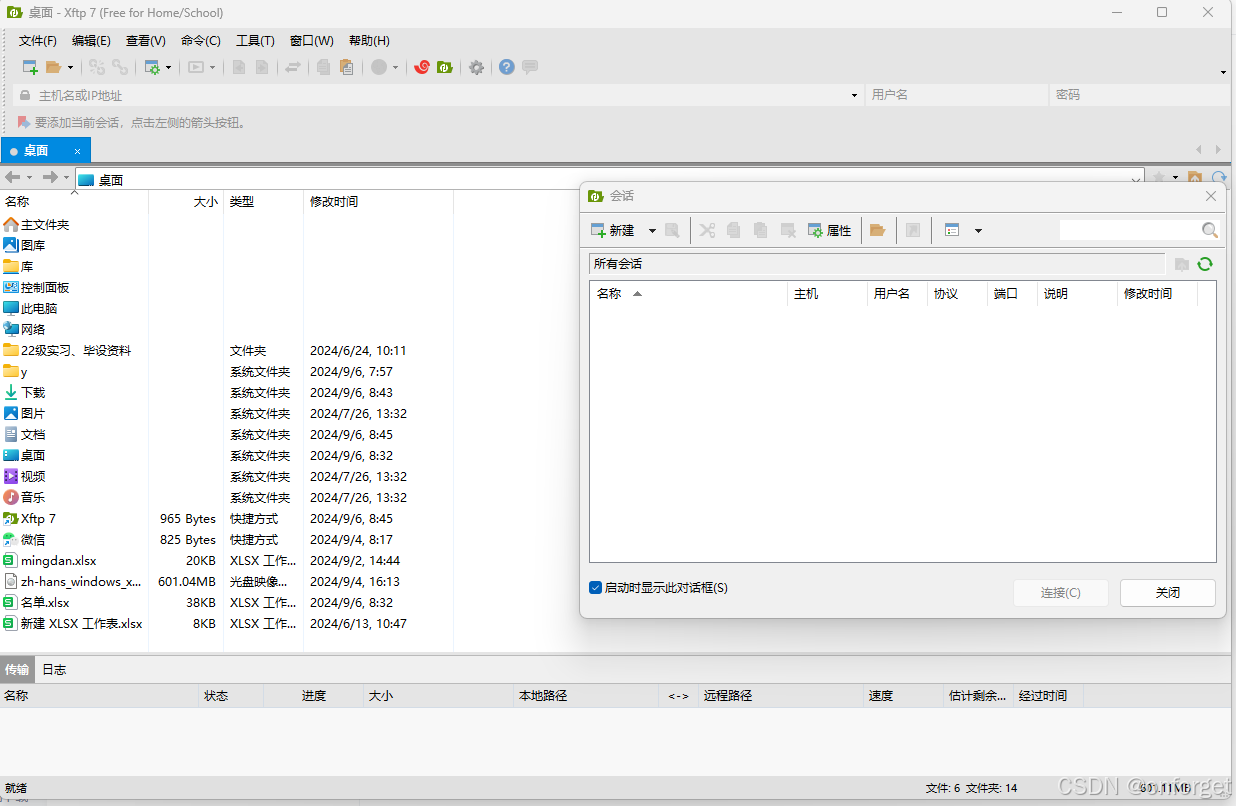The height and width of the screenshot is (806, 1236).
Task: Click the back arrow in the local pane
Action: 12,178
